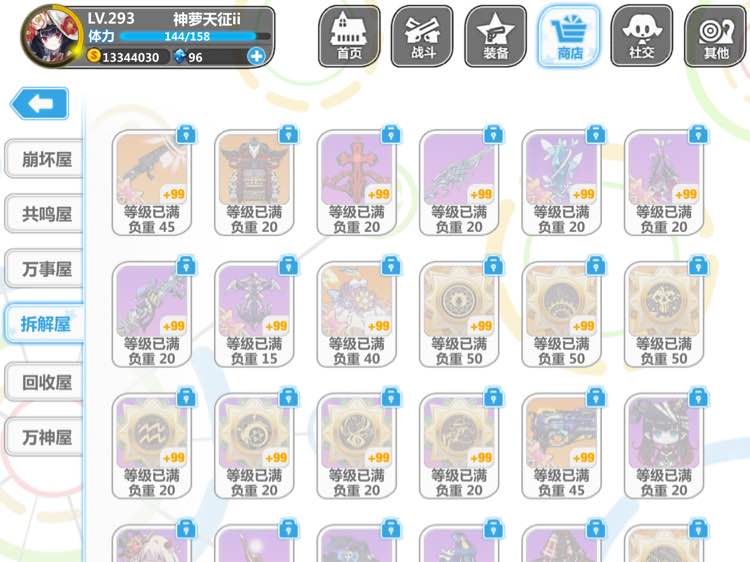Toggle lock on the red cross weapon
The image size is (750, 562).
point(391,135)
